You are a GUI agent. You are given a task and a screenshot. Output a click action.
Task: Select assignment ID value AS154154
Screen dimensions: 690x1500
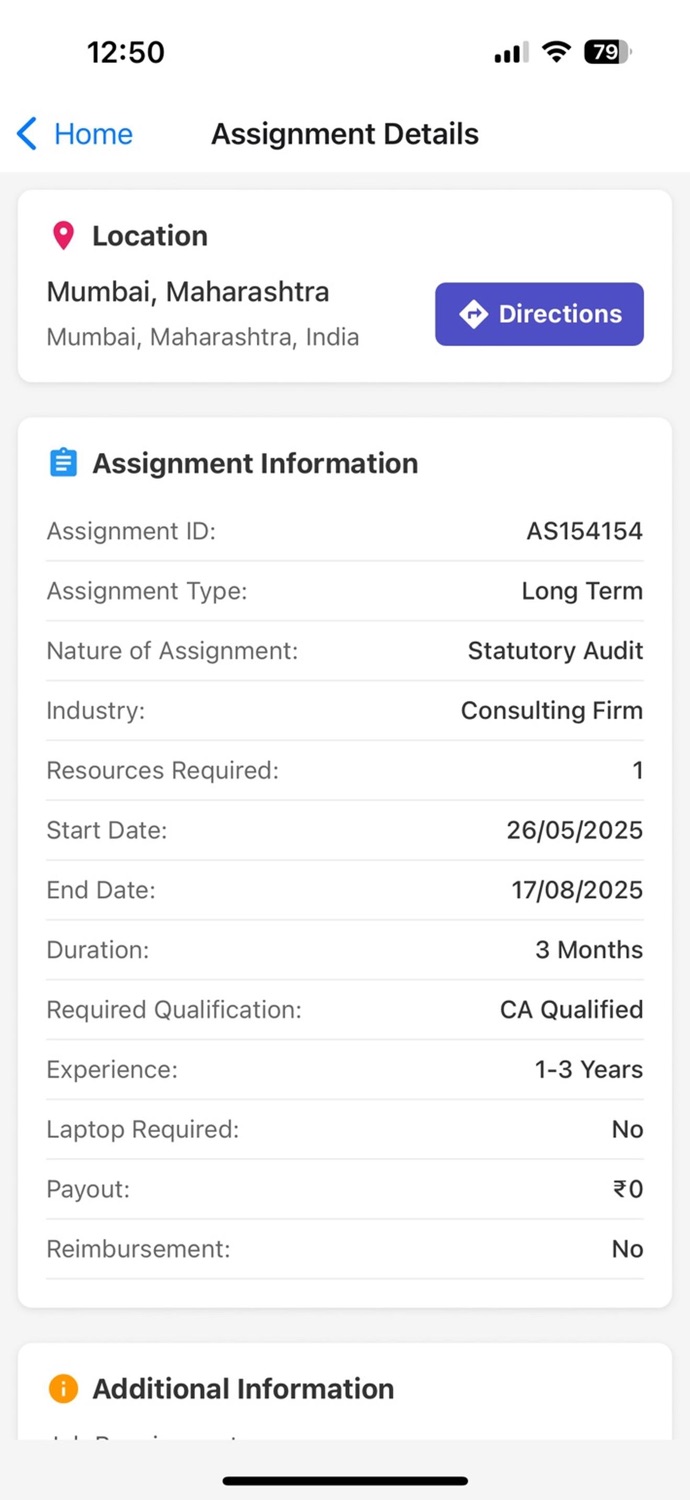[585, 531]
